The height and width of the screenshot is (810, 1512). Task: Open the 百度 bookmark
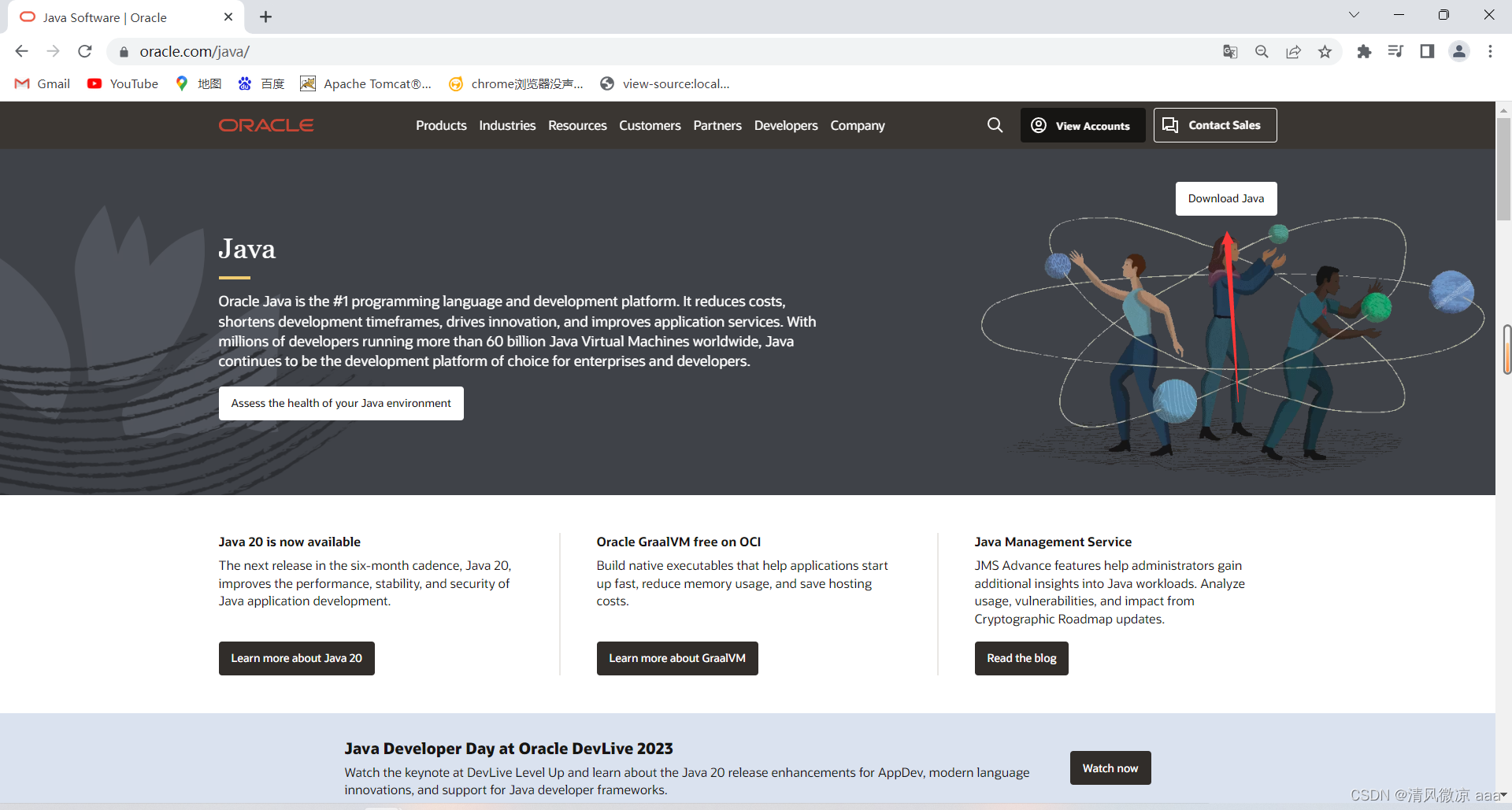coord(261,83)
